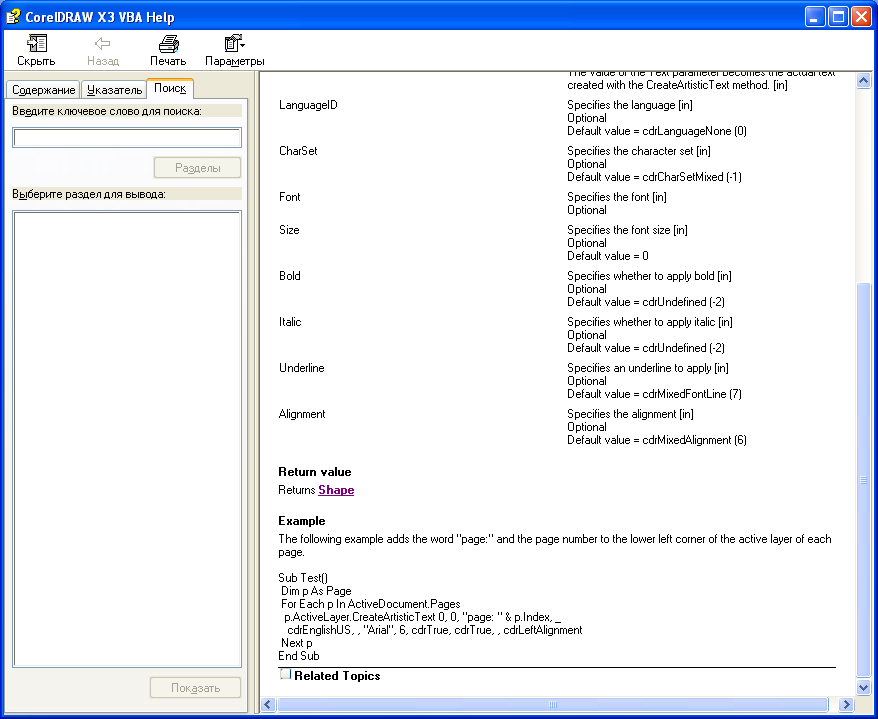Click 'Specifies an underline to apply [in]' text
The height and width of the screenshot is (719, 878).
648,367
